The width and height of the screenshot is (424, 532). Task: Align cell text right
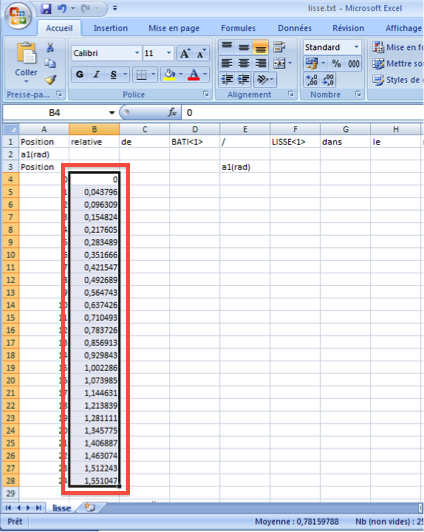pos(260,63)
